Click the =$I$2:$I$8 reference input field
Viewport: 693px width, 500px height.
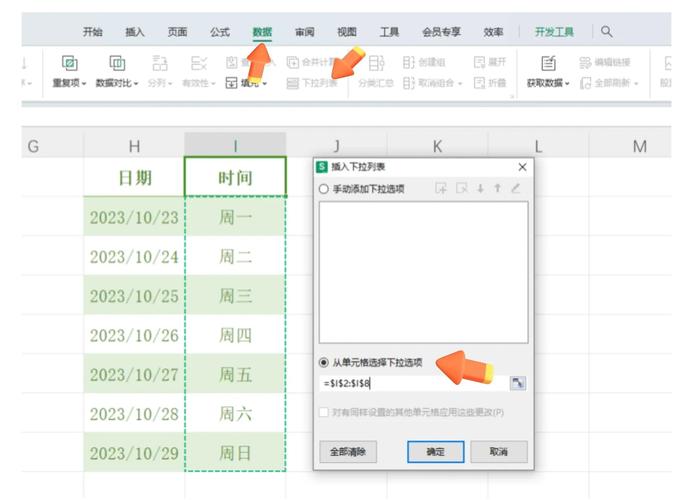(414, 383)
